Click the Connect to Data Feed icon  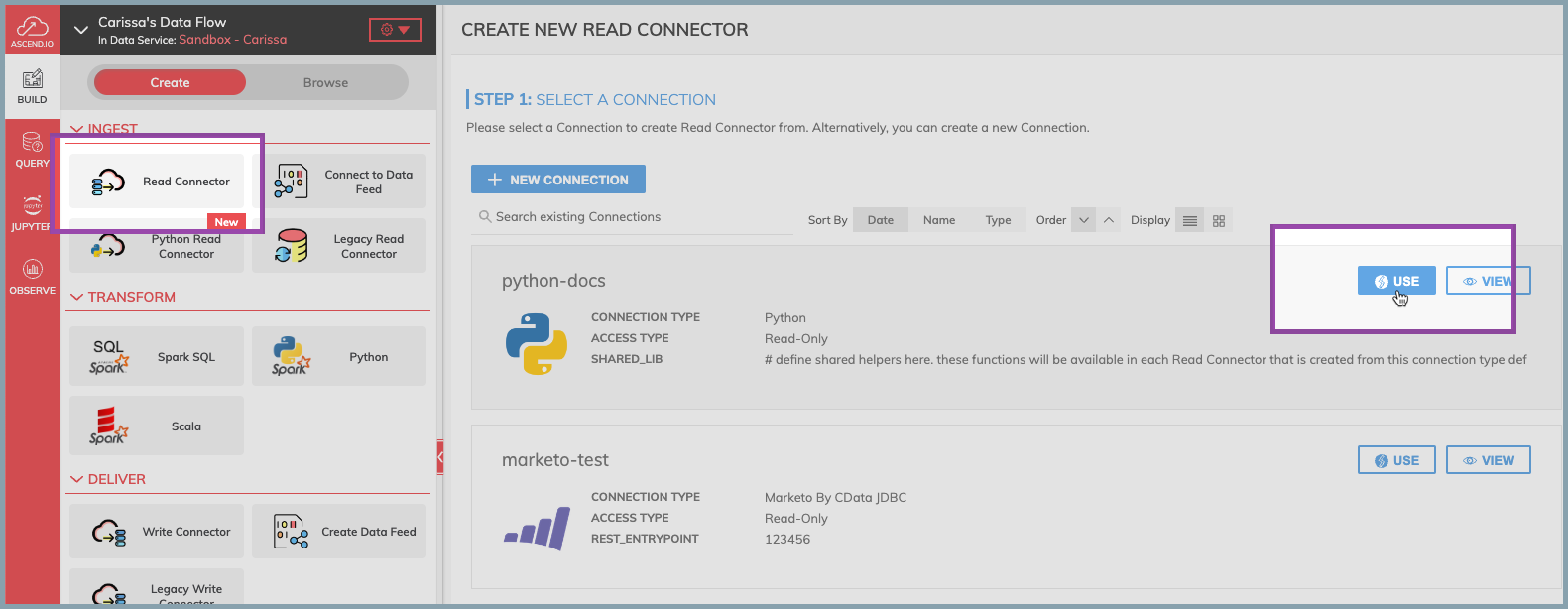pyautogui.click(x=291, y=182)
